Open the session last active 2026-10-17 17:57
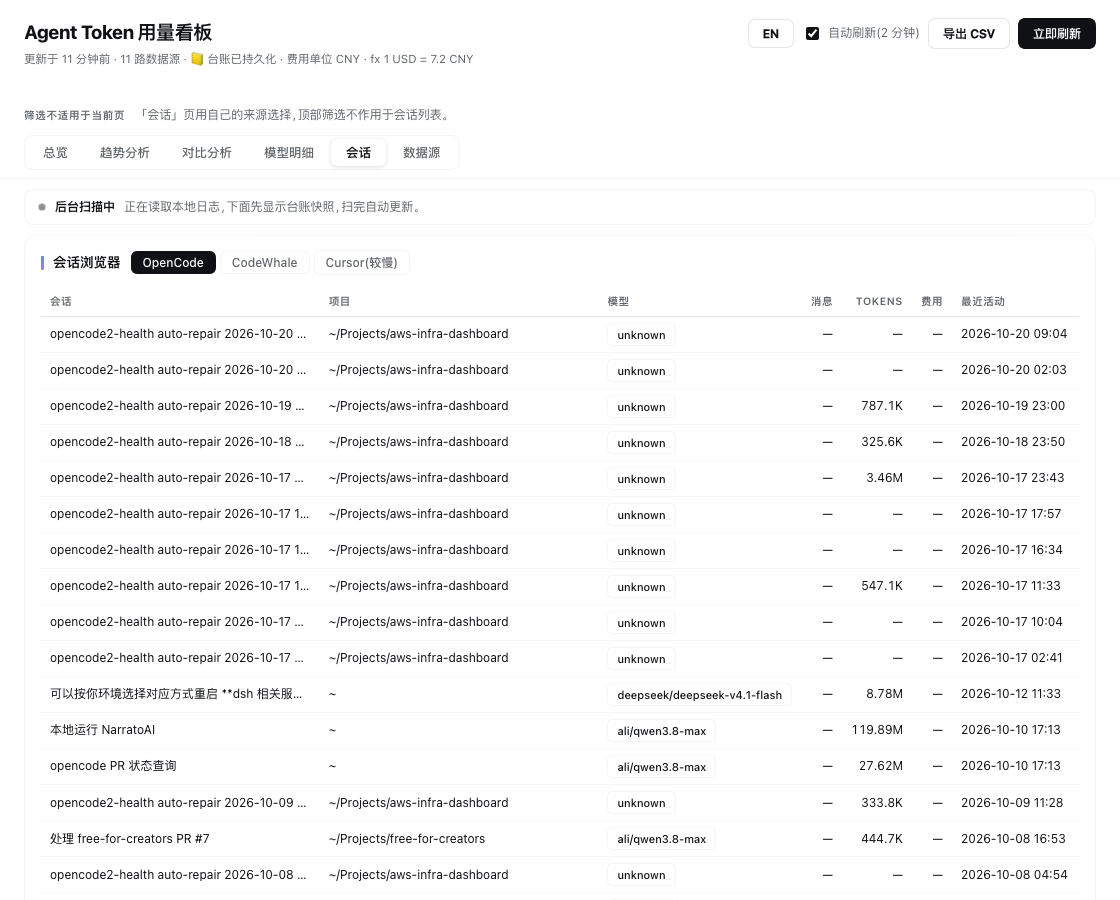Image resolution: width=1120 pixels, height=900 pixels. pos(560,514)
